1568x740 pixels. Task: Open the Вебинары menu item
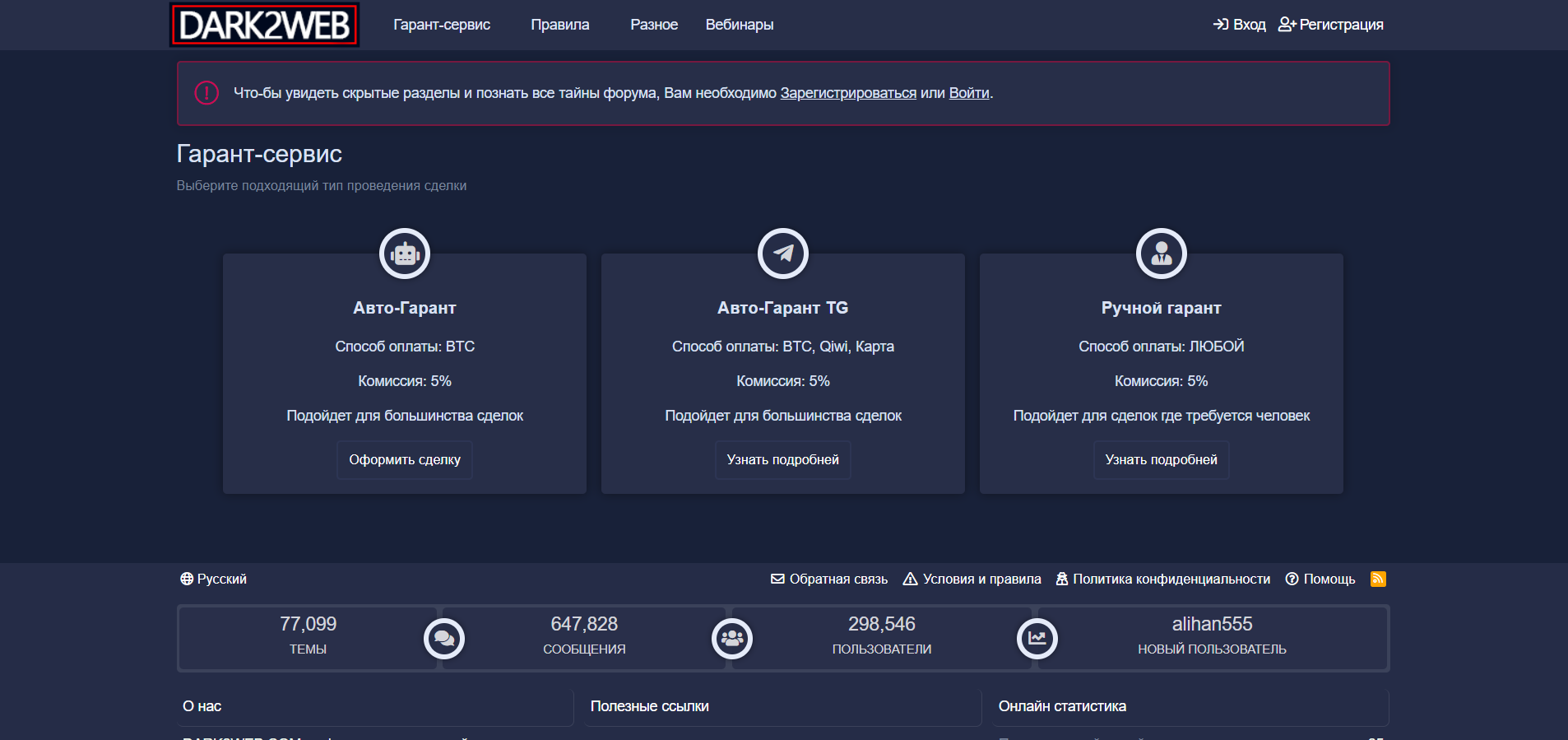pos(740,25)
